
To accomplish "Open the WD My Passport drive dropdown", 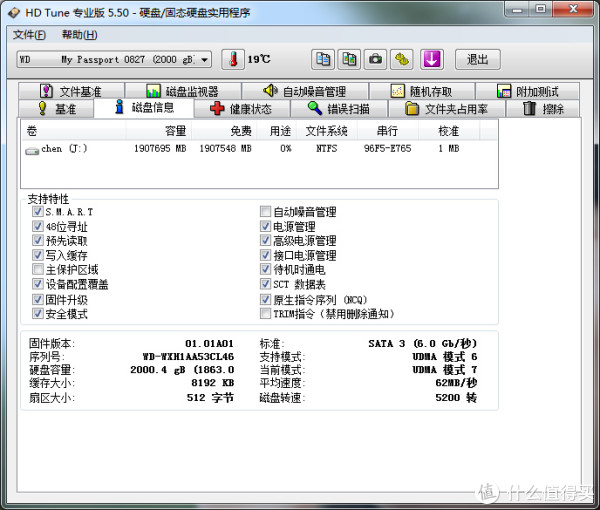I will [x=114, y=59].
